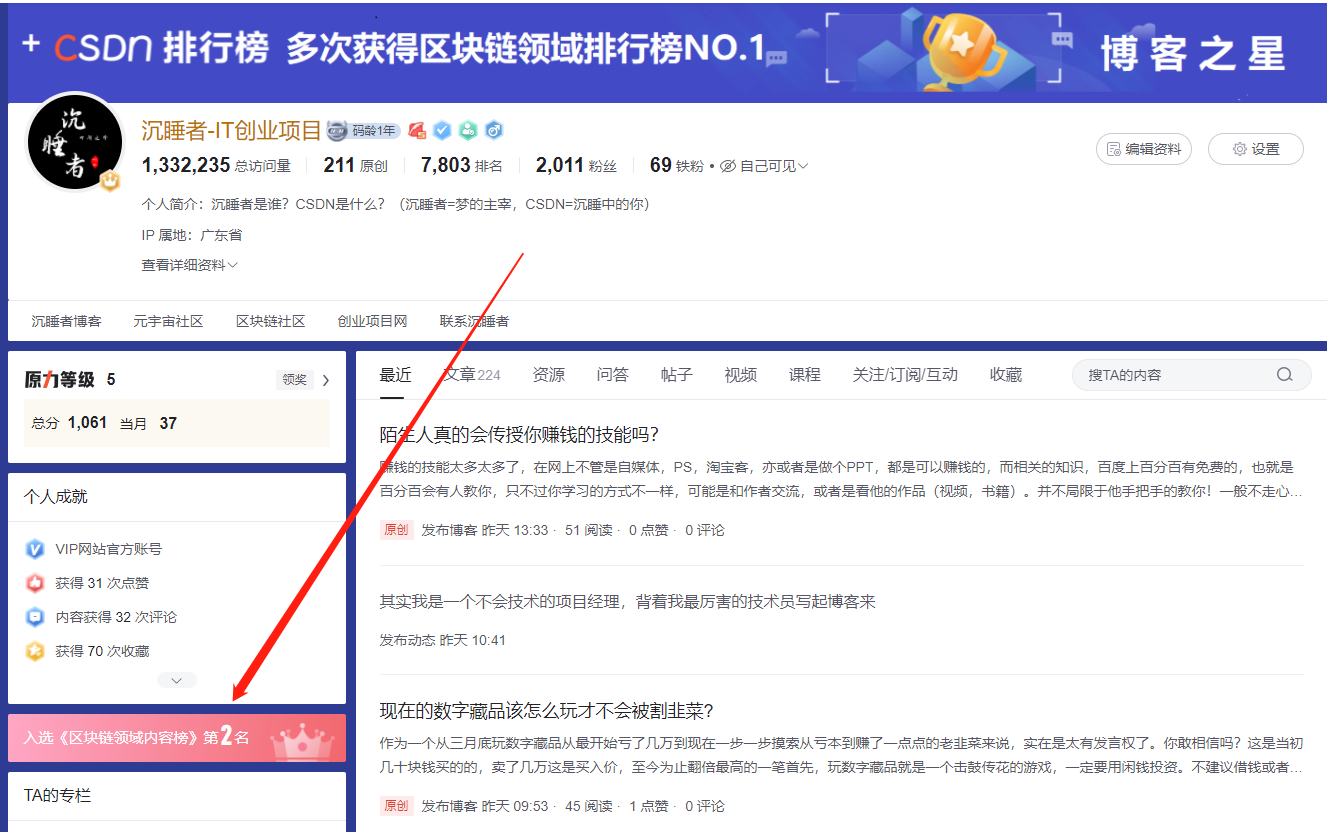Open 区块链社区 nav link
The width and height of the screenshot is (1327, 832).
coord(270,321)
